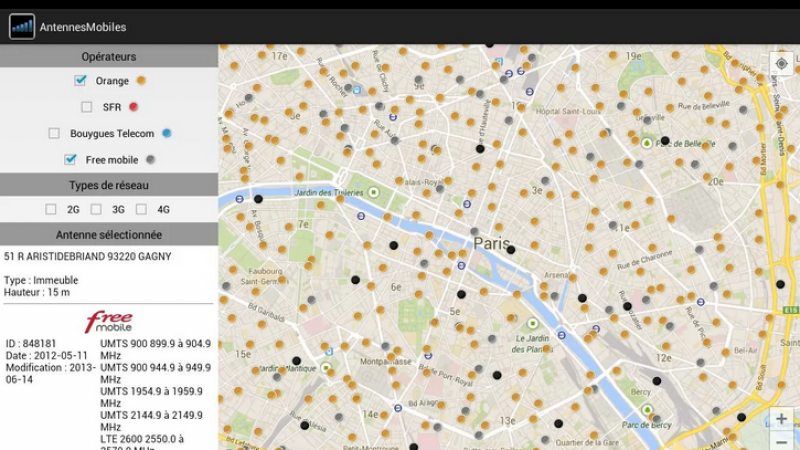Disable the Free mobile checkbox

[70, 159]
